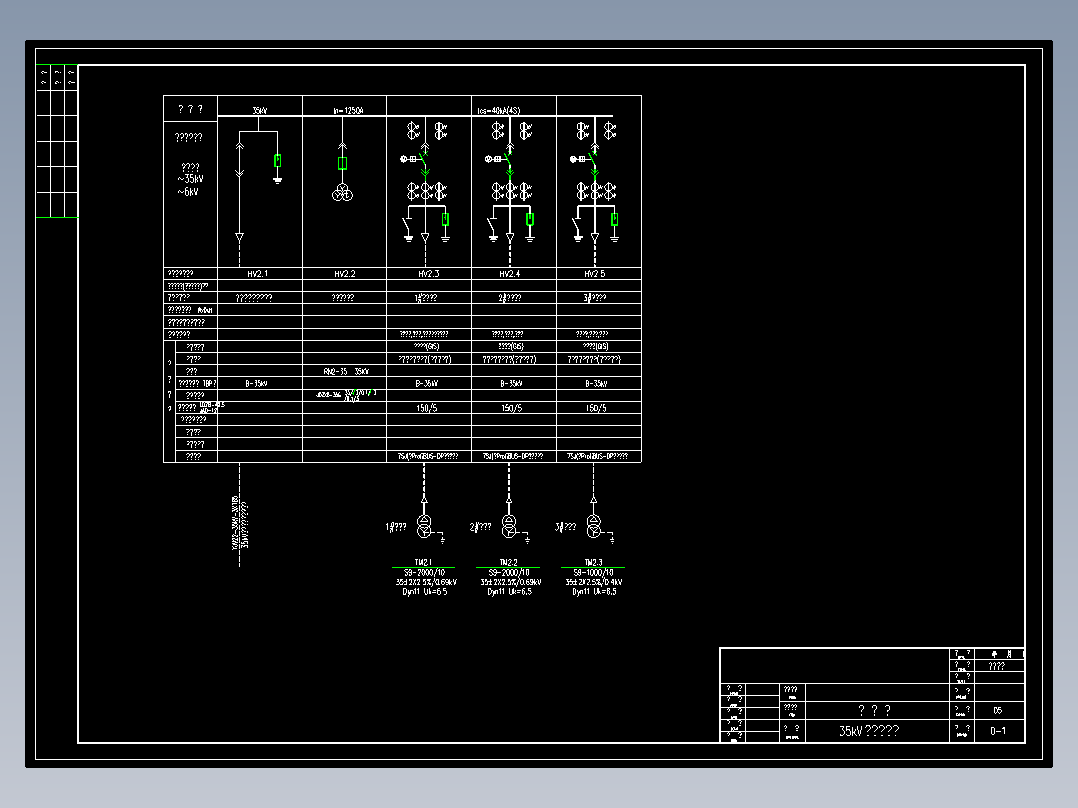Click the In=1250A busbar rating text
The height and width of the screenshot is (808, 1078).
(349, 111)
